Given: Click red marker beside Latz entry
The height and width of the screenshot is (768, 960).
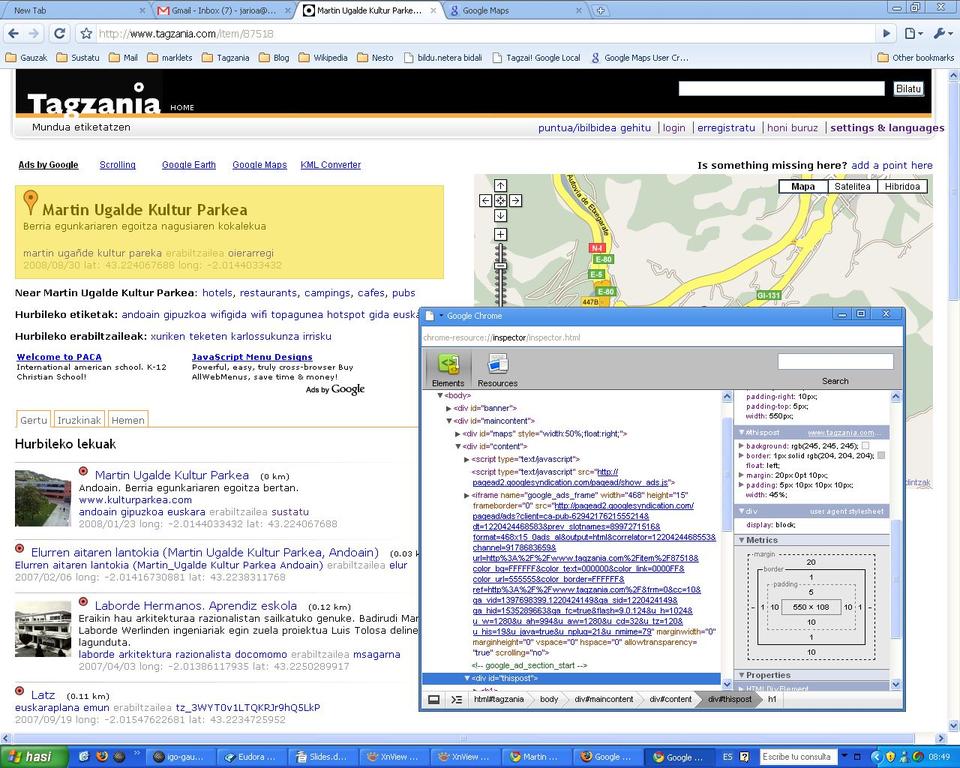Looking at the screenshot, I should pyautogui.click(x=20, y=691).
